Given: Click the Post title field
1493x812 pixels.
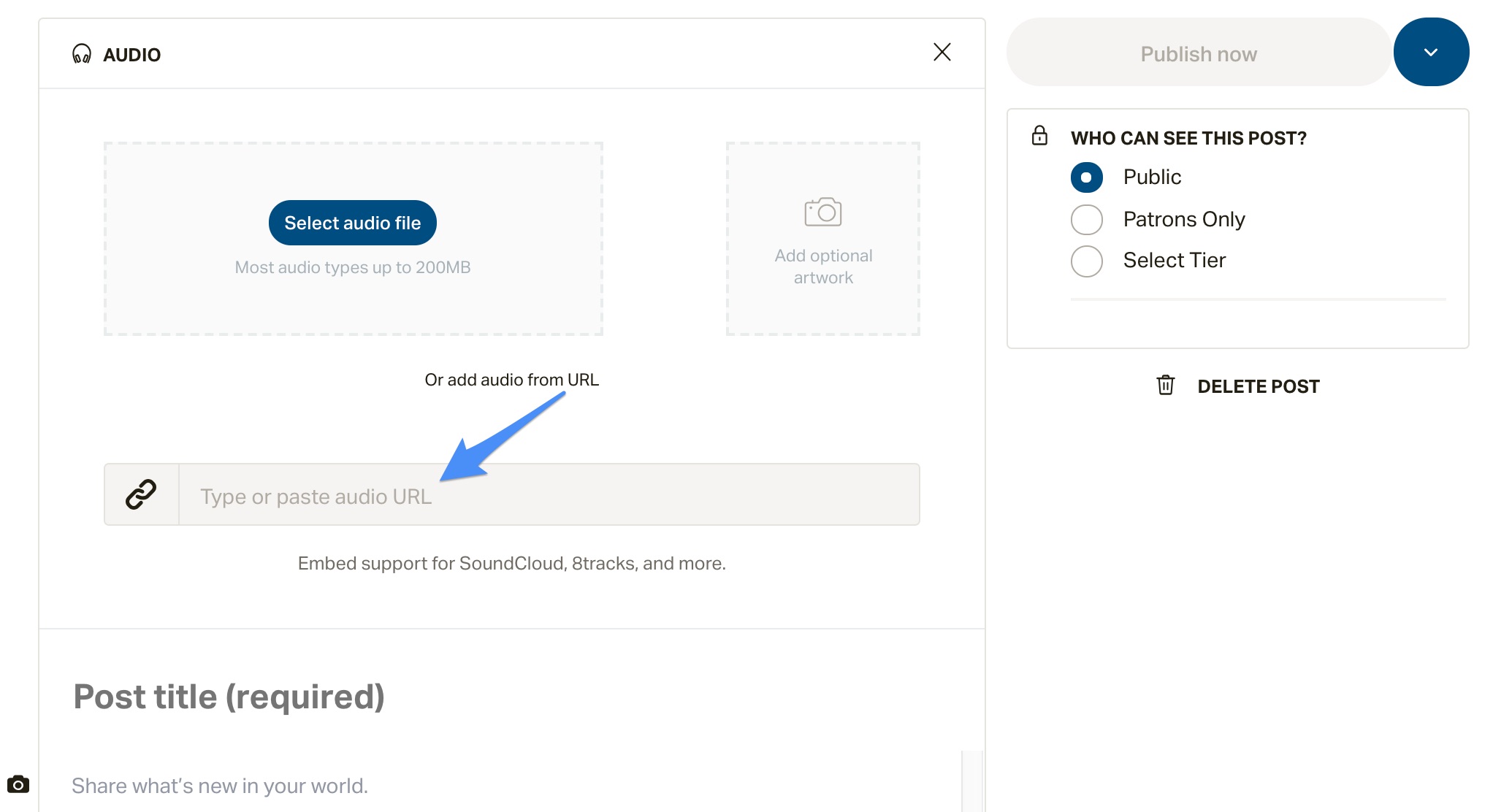Looking at the screenshot, I should point(229,696).
